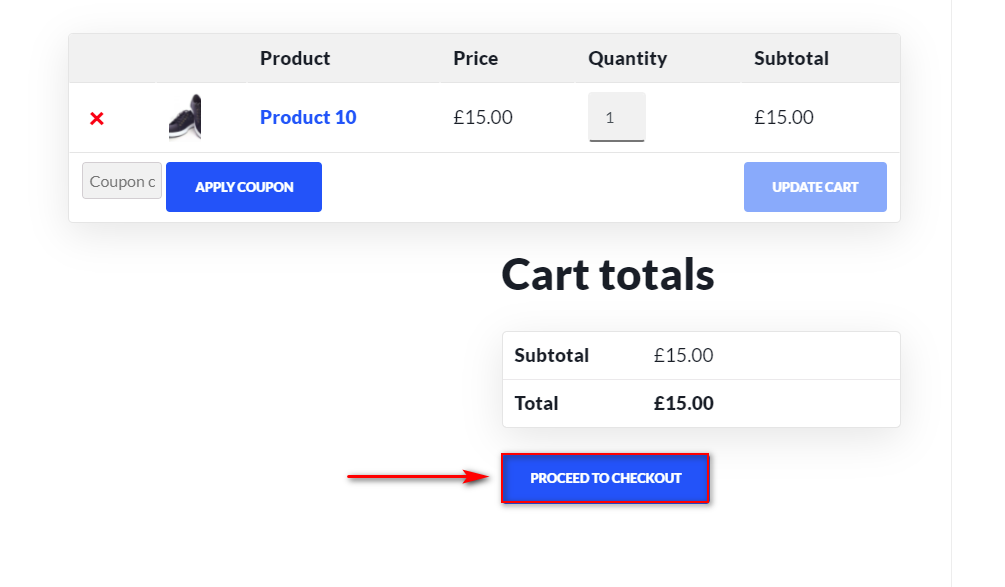
Task: Open the Product 10 shoe thumbnail
Action: (x=185, y=117)
